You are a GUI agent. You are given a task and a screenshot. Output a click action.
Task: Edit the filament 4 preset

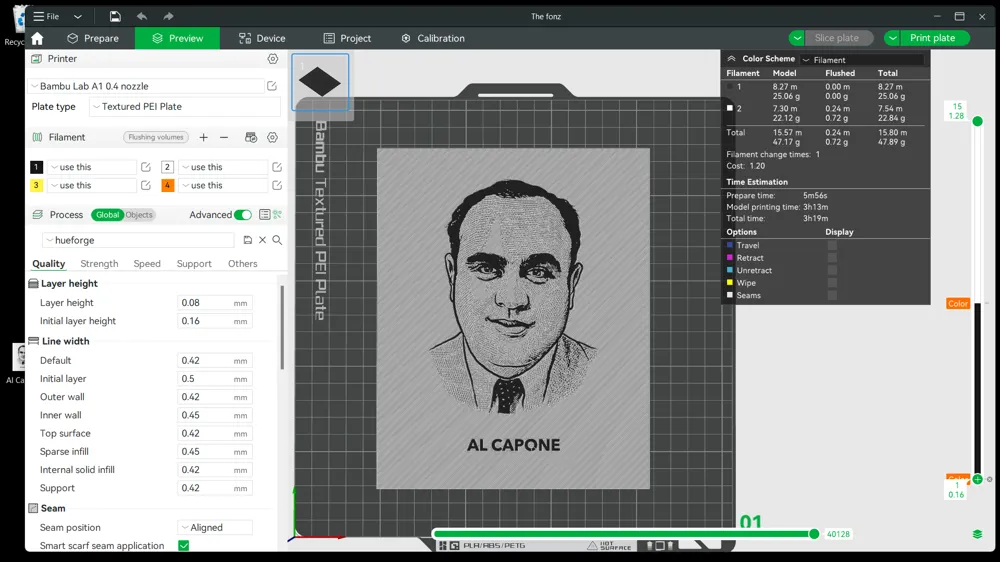277,186
